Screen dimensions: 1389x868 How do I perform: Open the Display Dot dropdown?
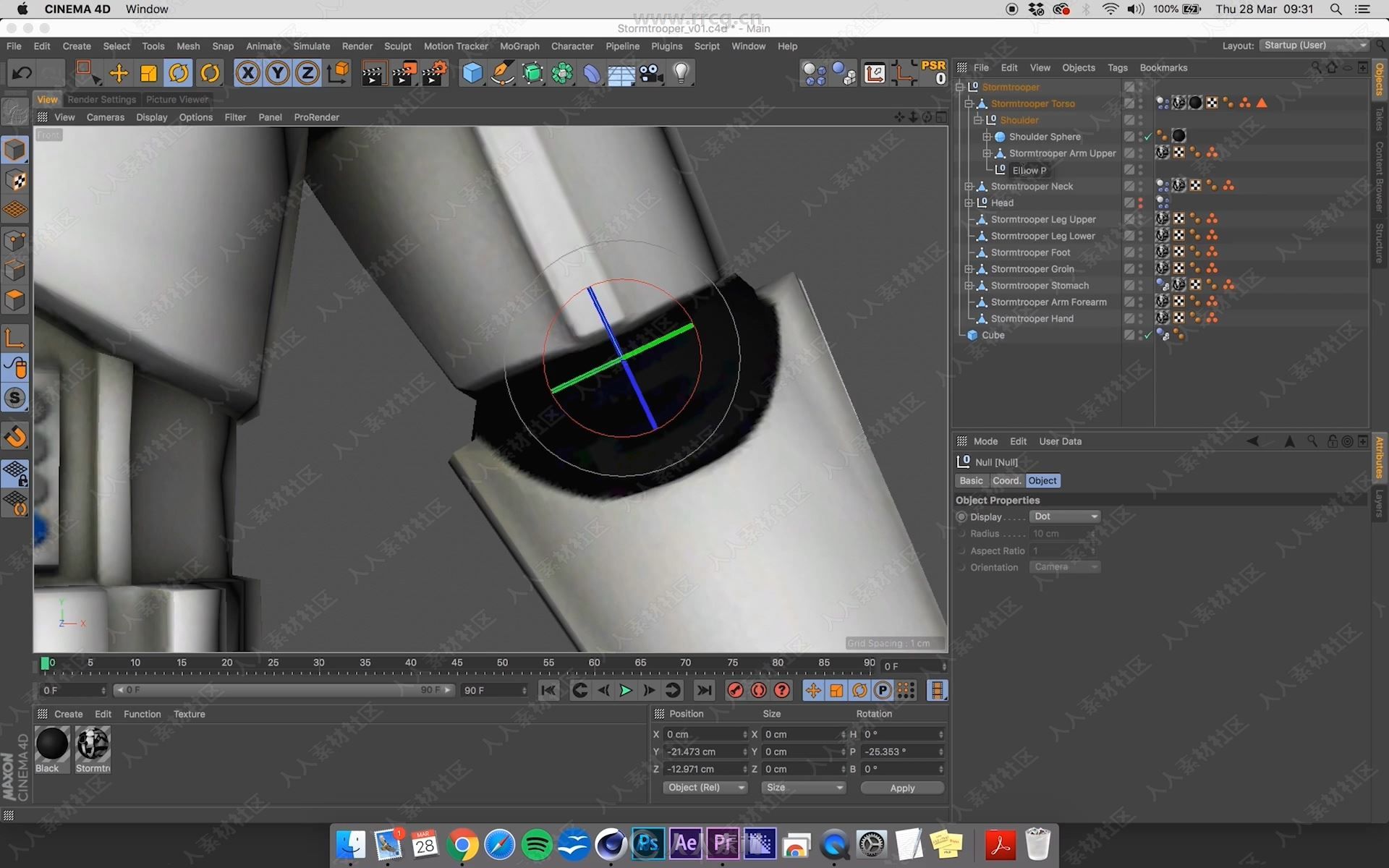click(x=1065, y=516)
